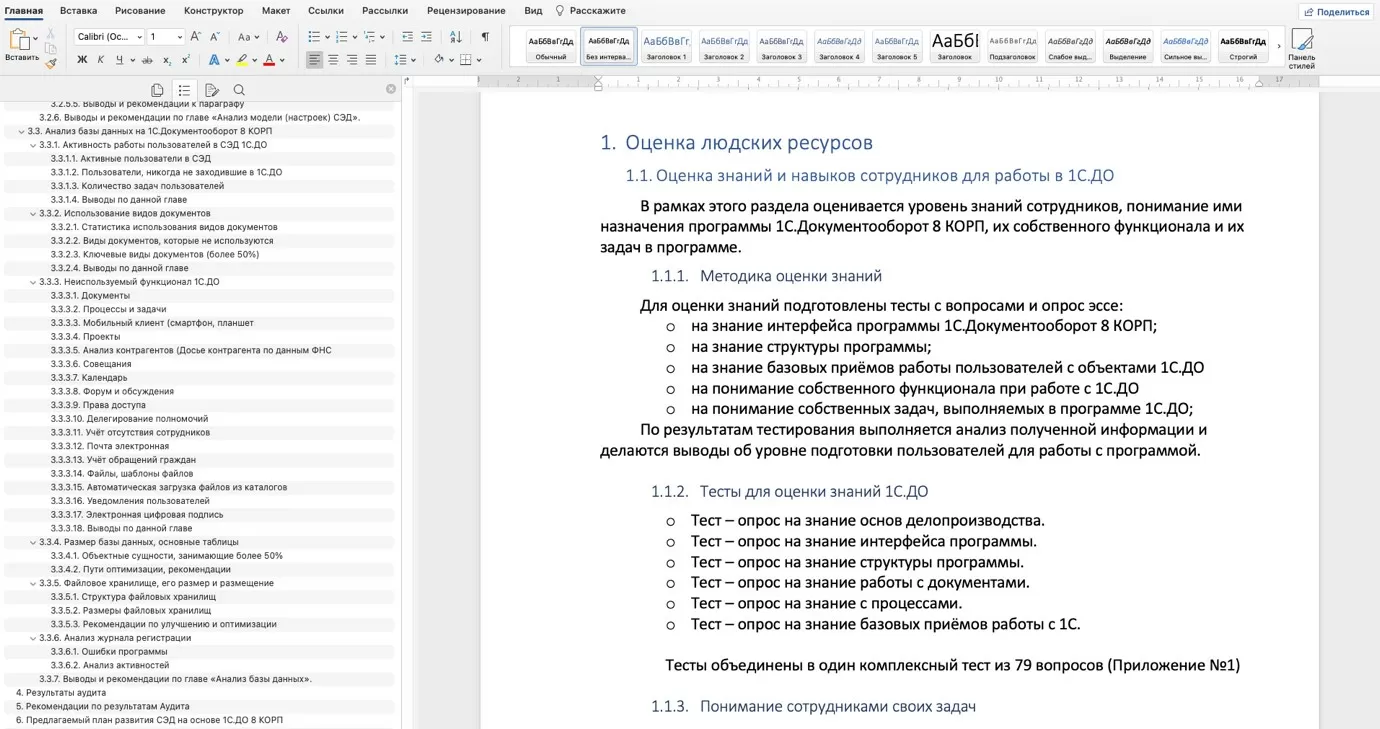The image size is (1380, 729).
Task: Expand the styles gallery with the arrow
Action: (1278, 46)
